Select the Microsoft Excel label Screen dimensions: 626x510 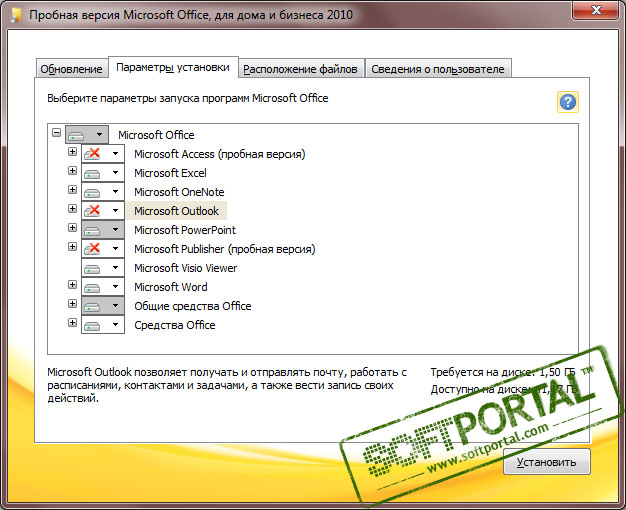(170, 173)
